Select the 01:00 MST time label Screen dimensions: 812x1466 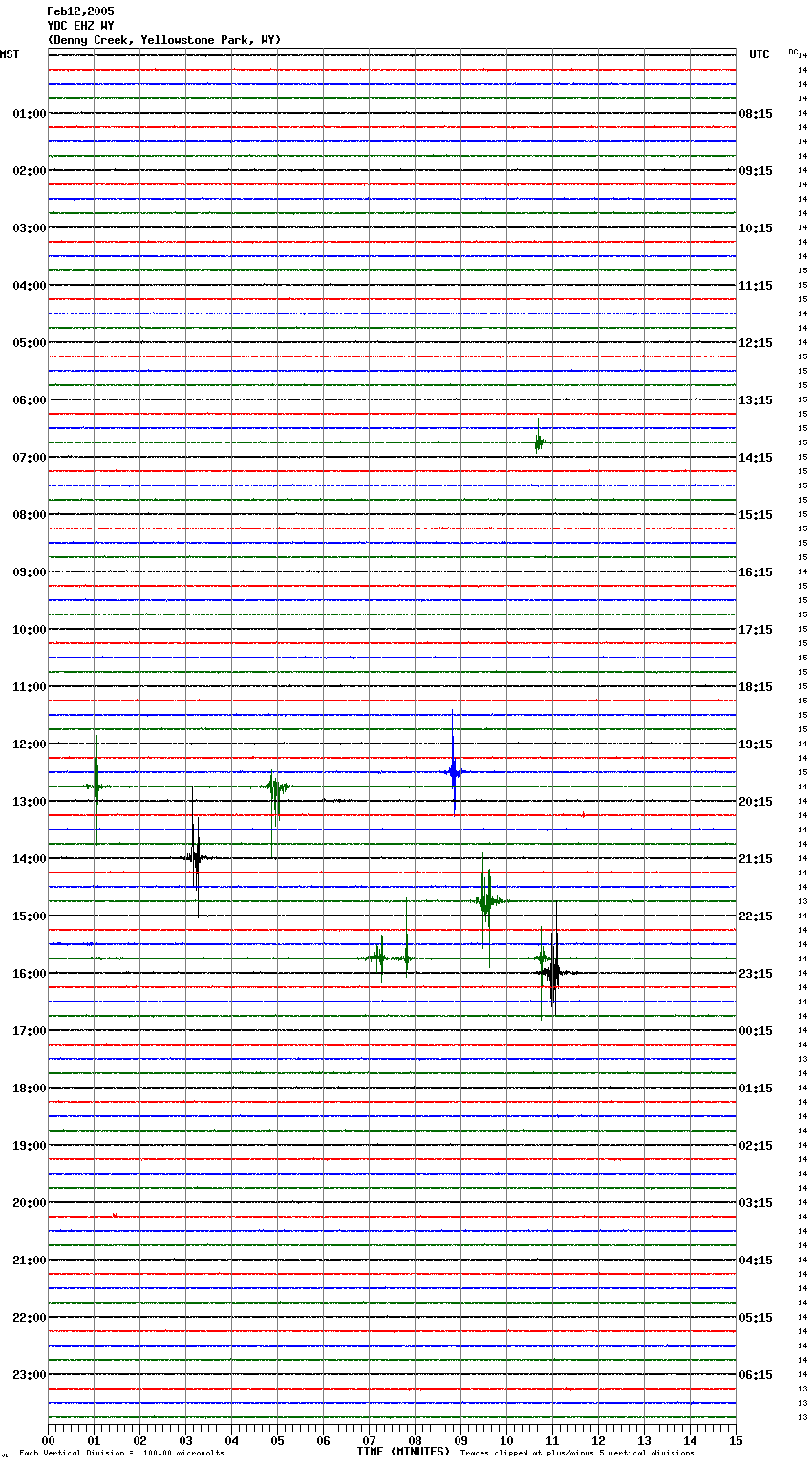pos(29,114)
